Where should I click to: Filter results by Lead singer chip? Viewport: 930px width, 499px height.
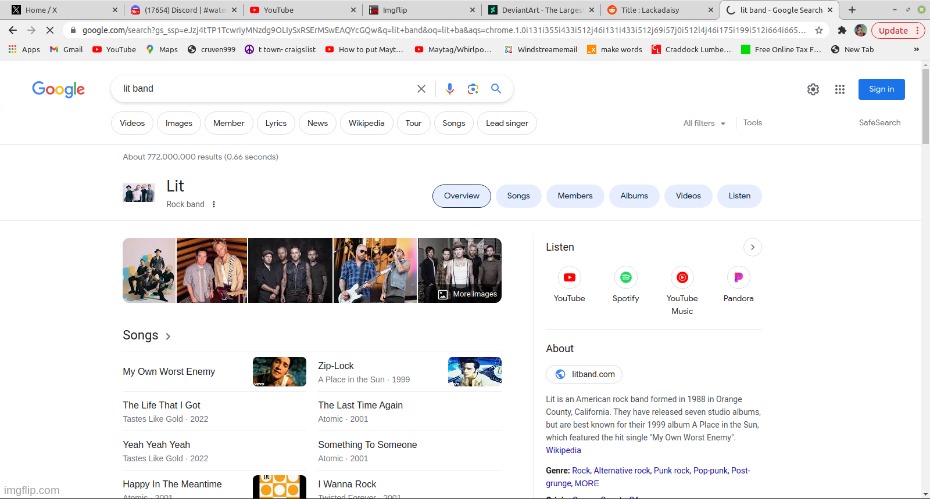(507, 123)
